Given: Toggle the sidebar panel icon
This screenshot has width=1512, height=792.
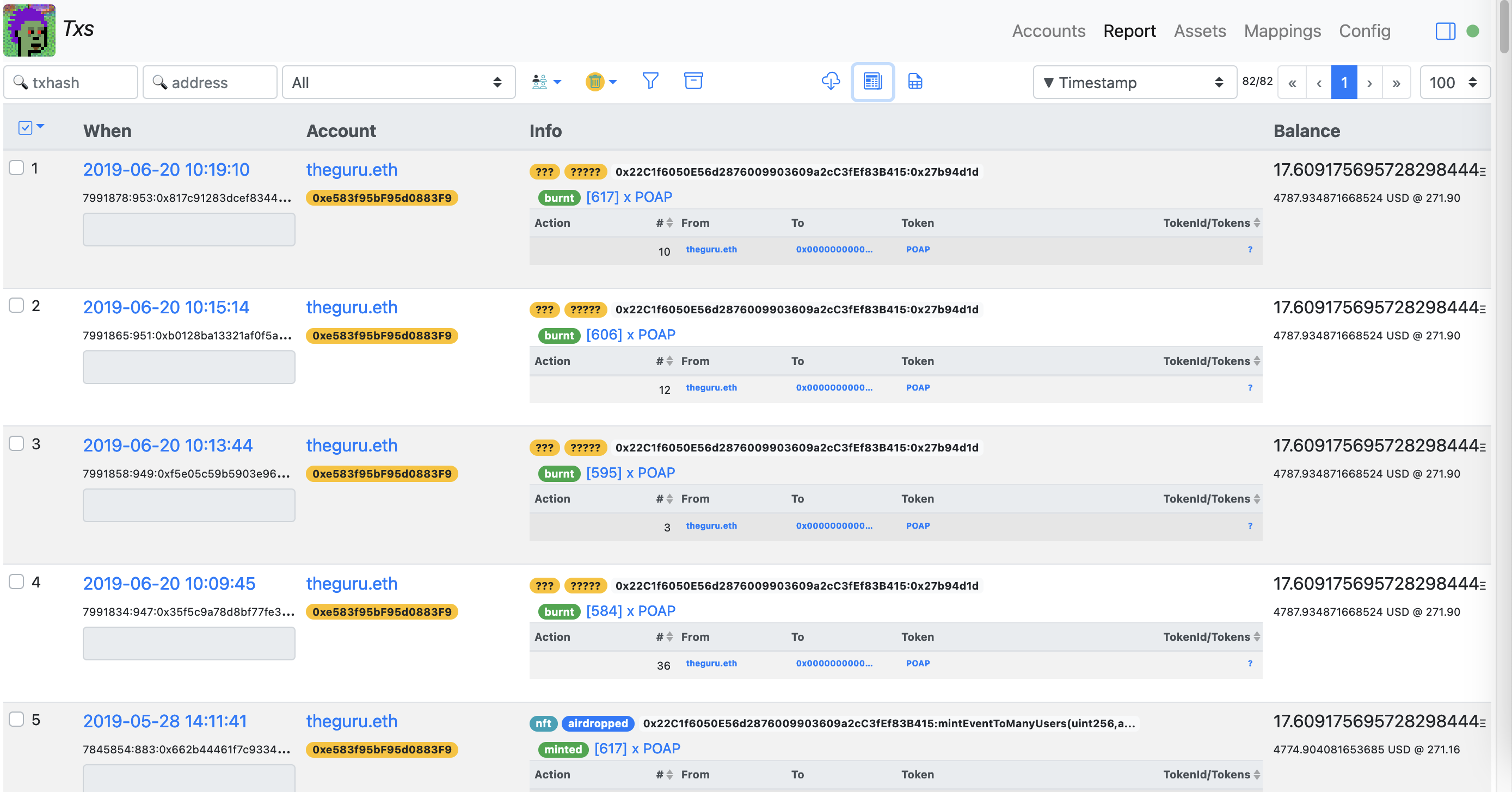Looking at the screenshot, I should pos(1445,30).
